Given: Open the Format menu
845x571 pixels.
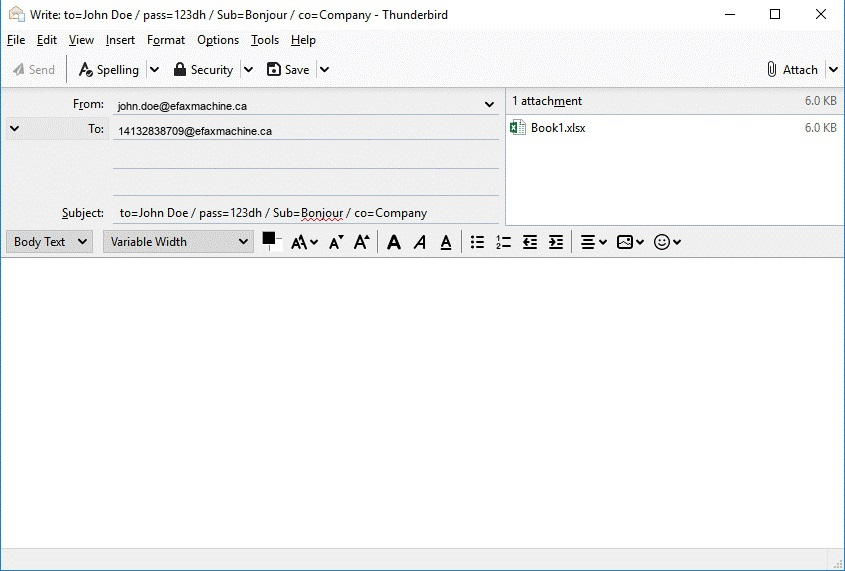Looking at the screenshot, I should click(166, 40).
